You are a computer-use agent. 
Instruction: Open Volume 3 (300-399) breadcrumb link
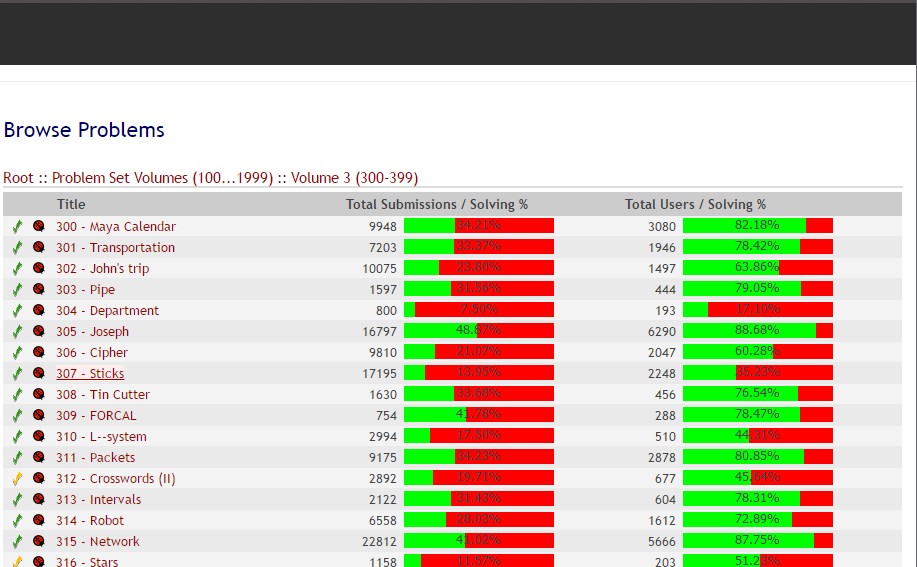354,178
